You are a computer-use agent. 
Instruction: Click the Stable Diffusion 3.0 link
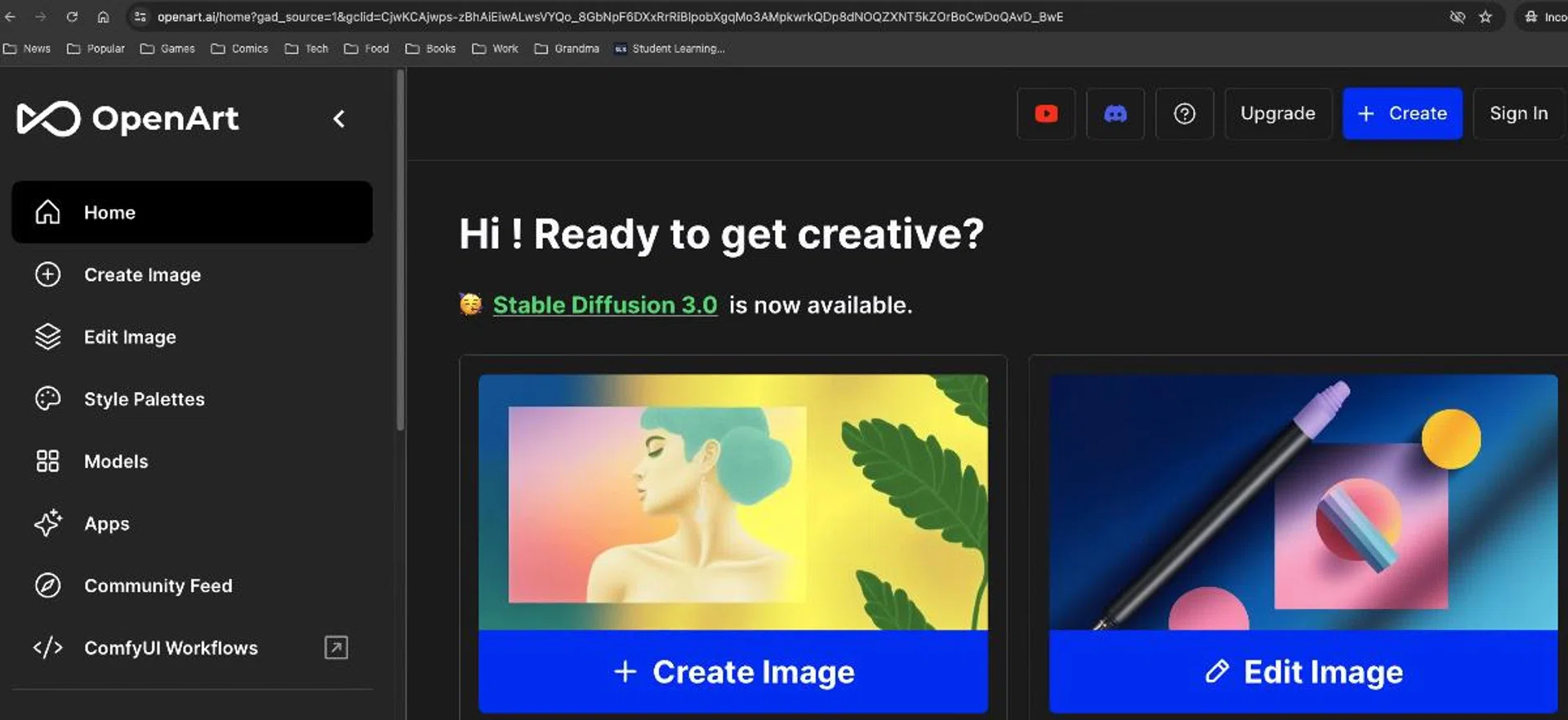point(604,305)
